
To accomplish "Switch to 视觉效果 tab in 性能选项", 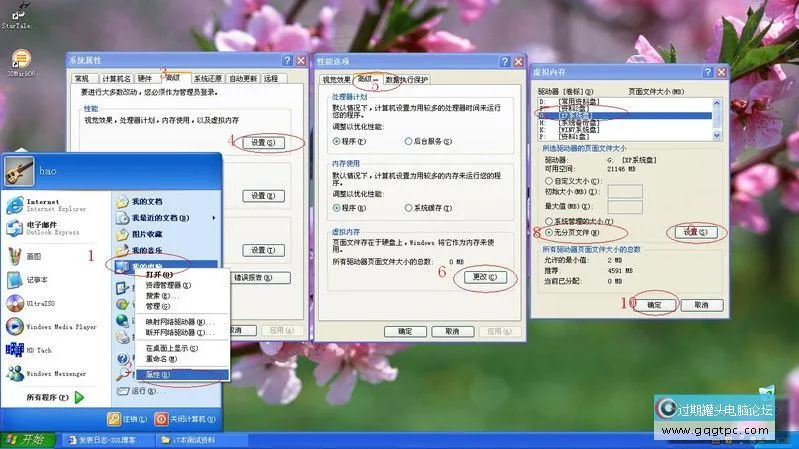I will click(x=336, y=80).
